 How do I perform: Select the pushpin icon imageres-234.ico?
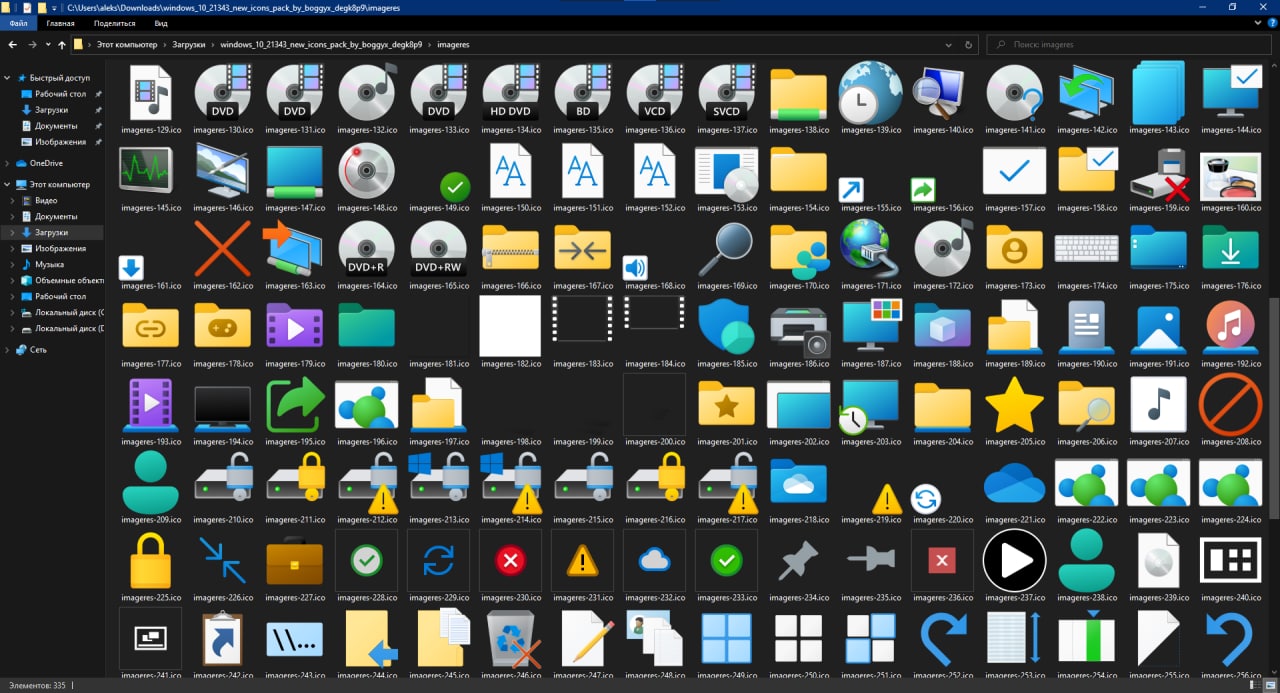(799, 561)
